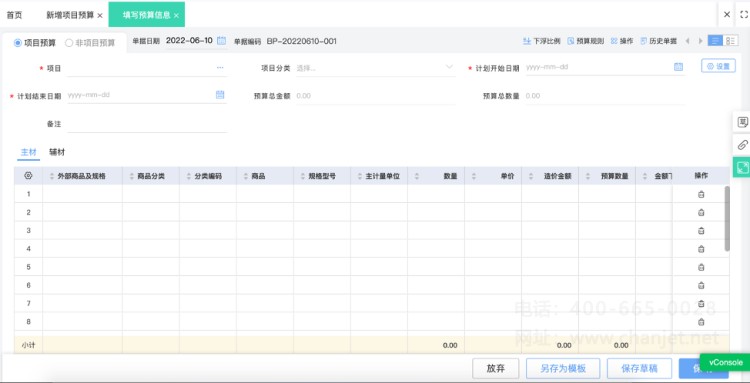Sort by 规格型号 column
The image size is (750, 383).
(x=303, y=176)
